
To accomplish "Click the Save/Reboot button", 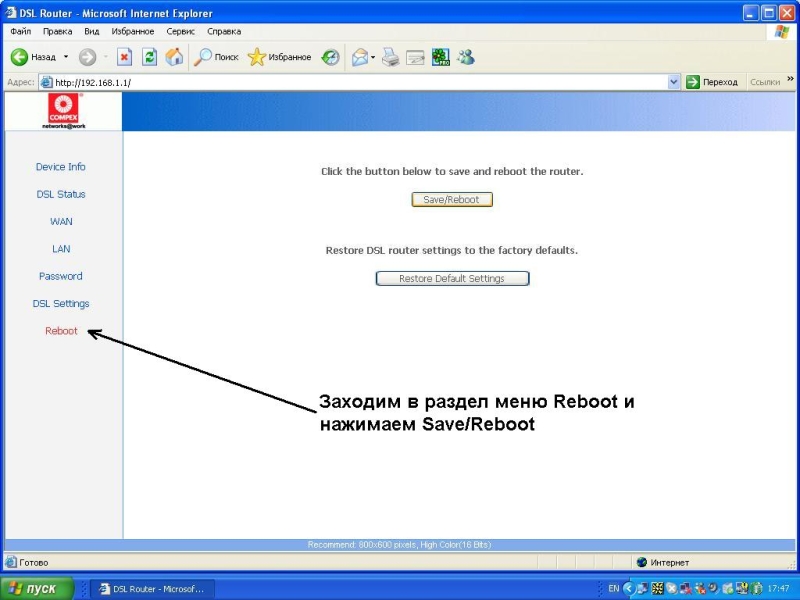I will 452,199.
